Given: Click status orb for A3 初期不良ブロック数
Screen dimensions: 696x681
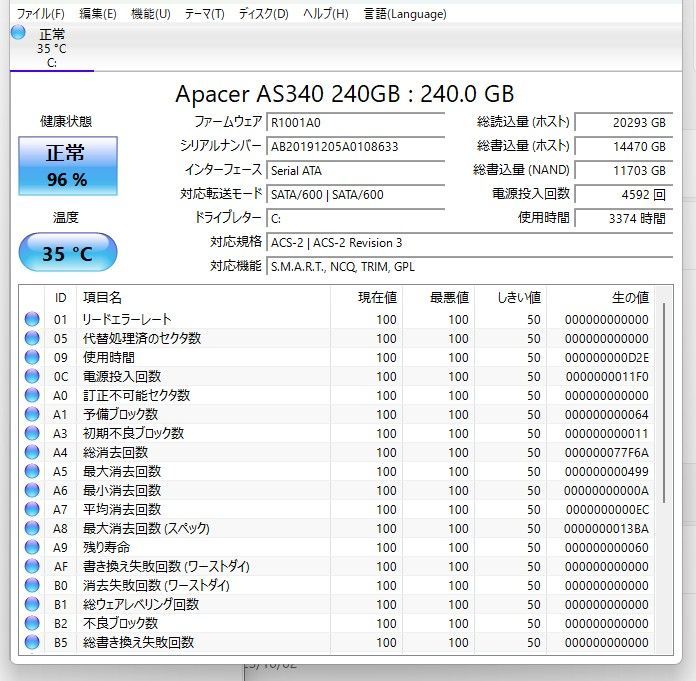Looking at the screenshot, I should coord(32,433).
